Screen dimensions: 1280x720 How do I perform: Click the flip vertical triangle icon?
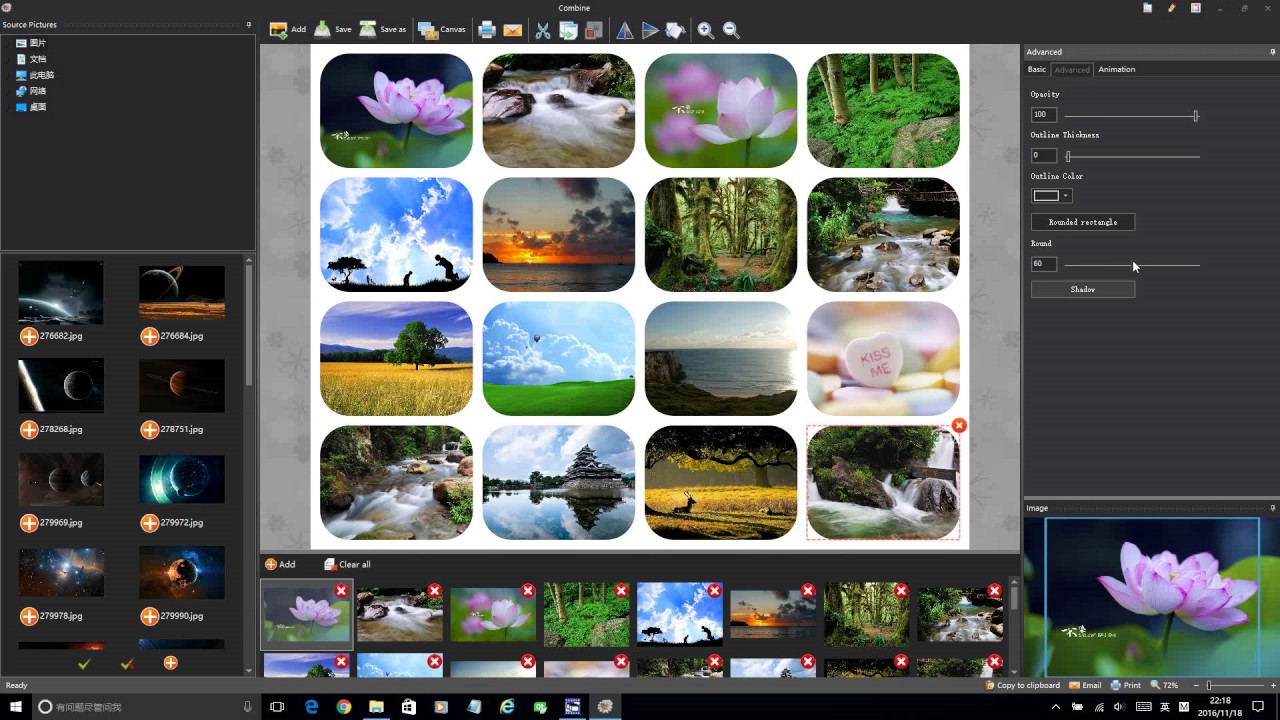pyautogui.click(x=650, y=30)
